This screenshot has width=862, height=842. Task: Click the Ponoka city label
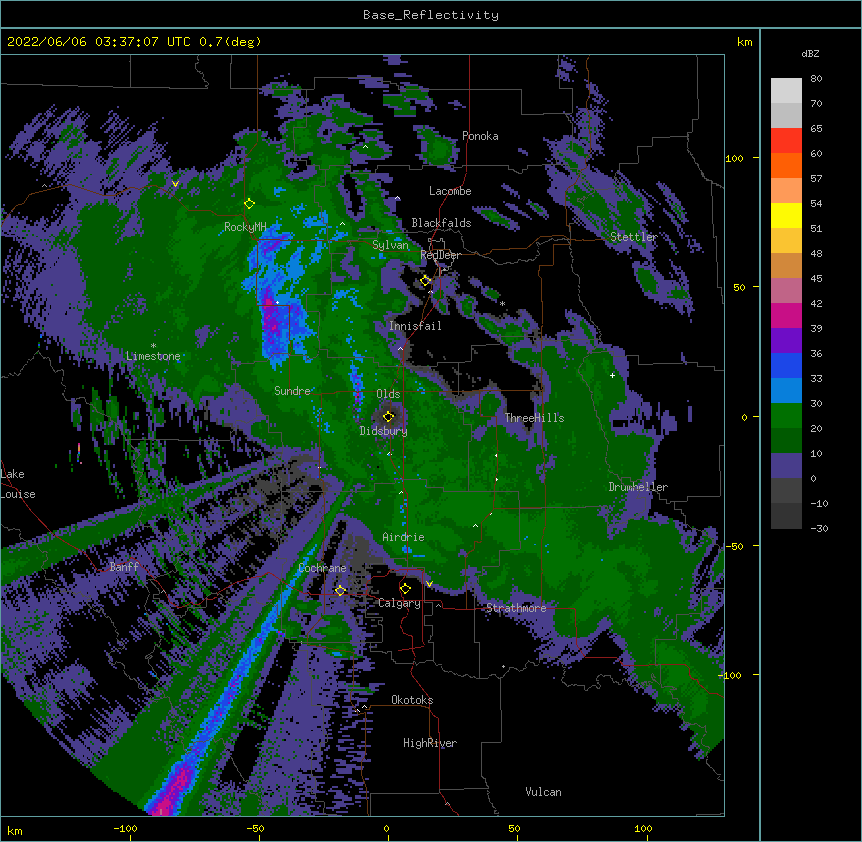pos(480,136)
